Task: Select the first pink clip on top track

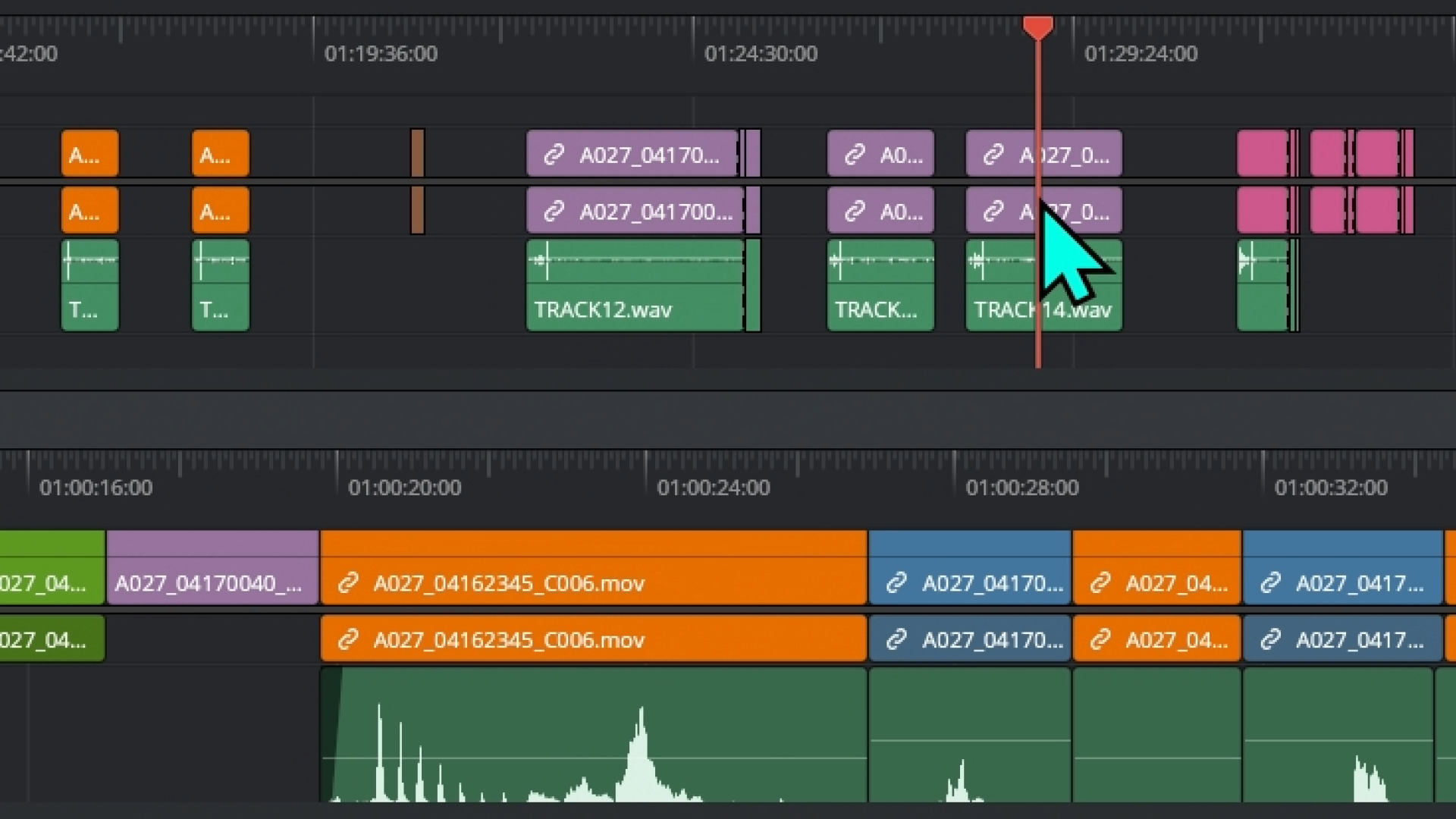Action: pyautogui.click(x=1261, y=153)
